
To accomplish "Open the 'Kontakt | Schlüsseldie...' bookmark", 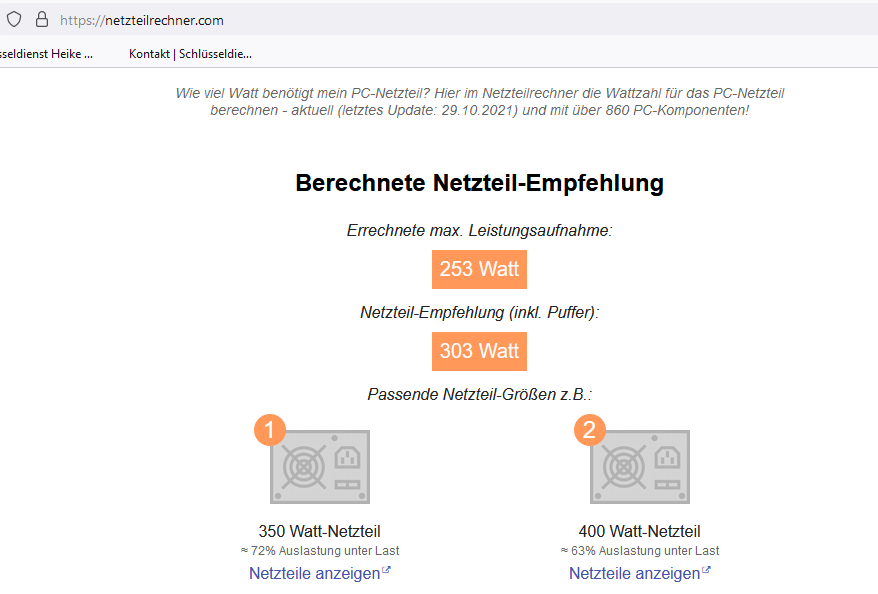I will coord(190,53).
